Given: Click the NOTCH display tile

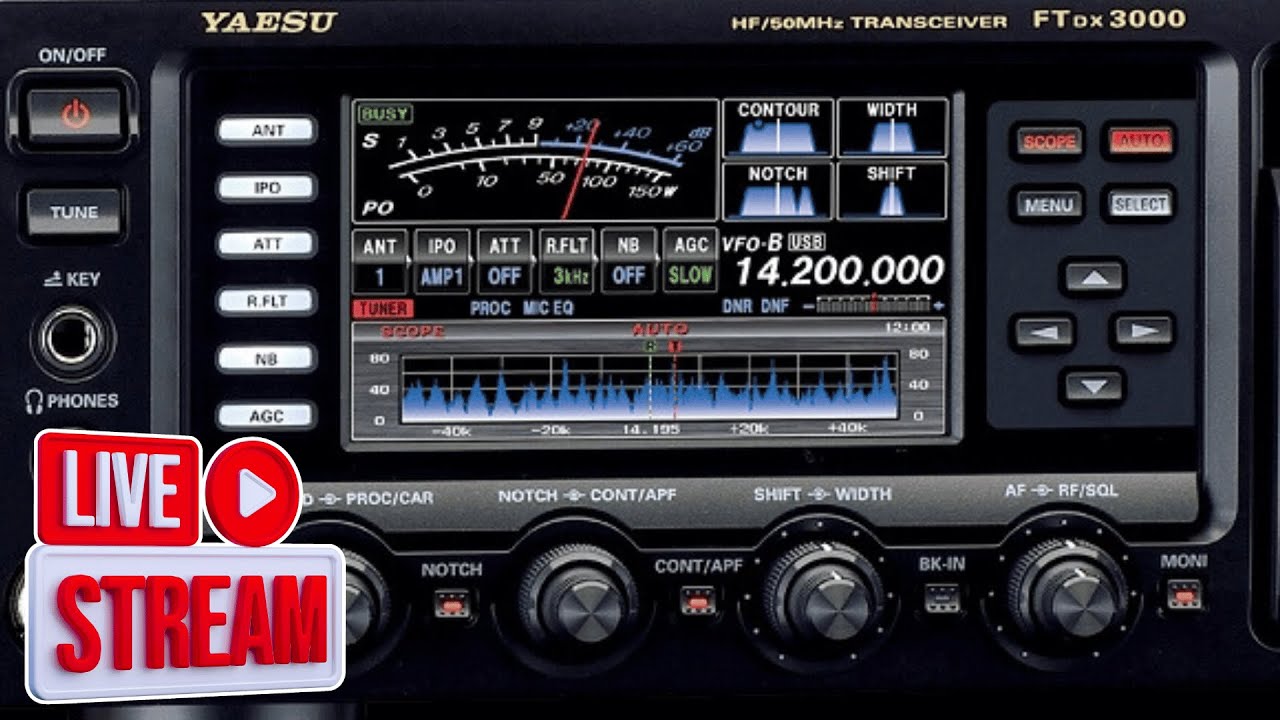Looking at the screenshot, I should click(x=778, y=190).
